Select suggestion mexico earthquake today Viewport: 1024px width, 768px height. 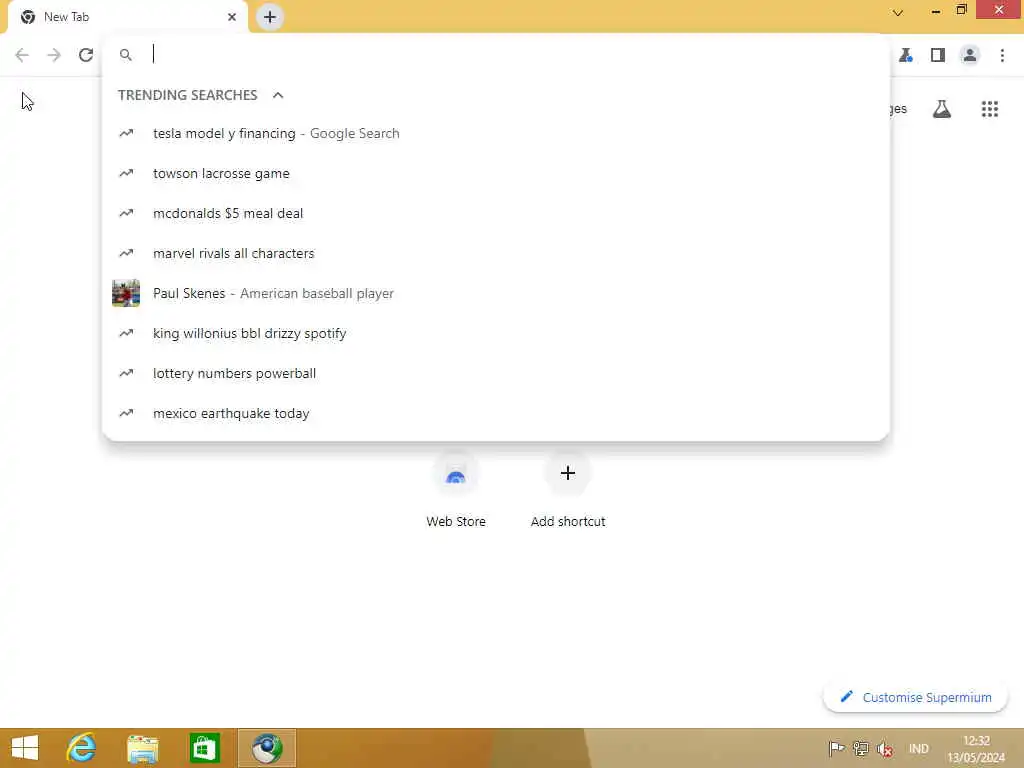(496, 413)
